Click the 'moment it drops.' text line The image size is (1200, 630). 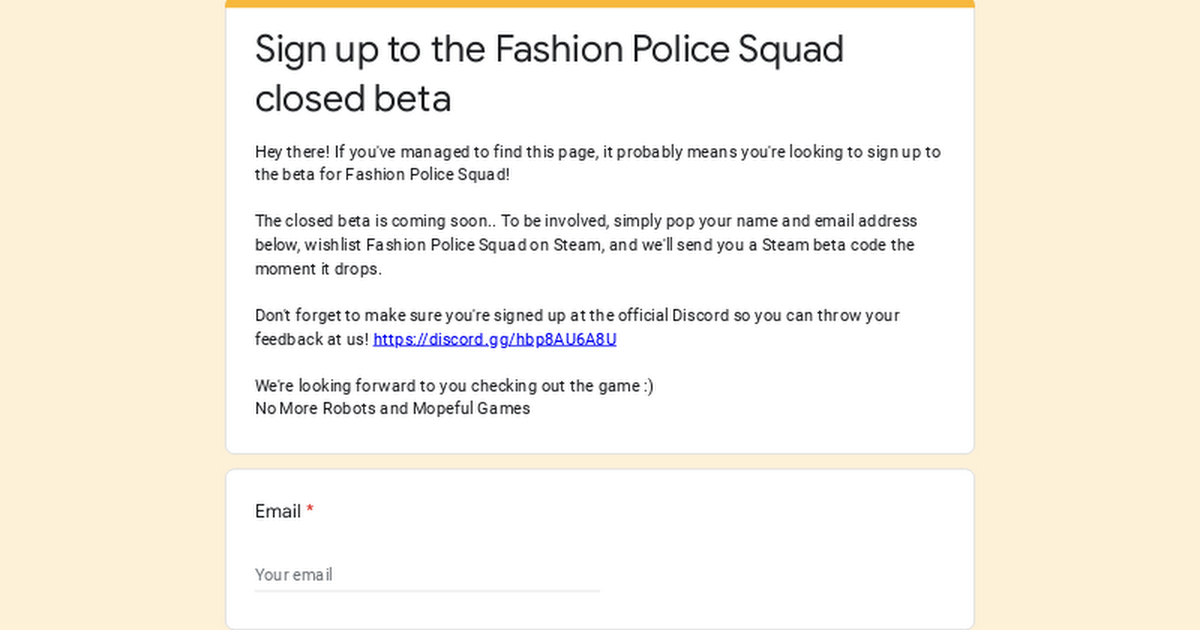(318, 269)
